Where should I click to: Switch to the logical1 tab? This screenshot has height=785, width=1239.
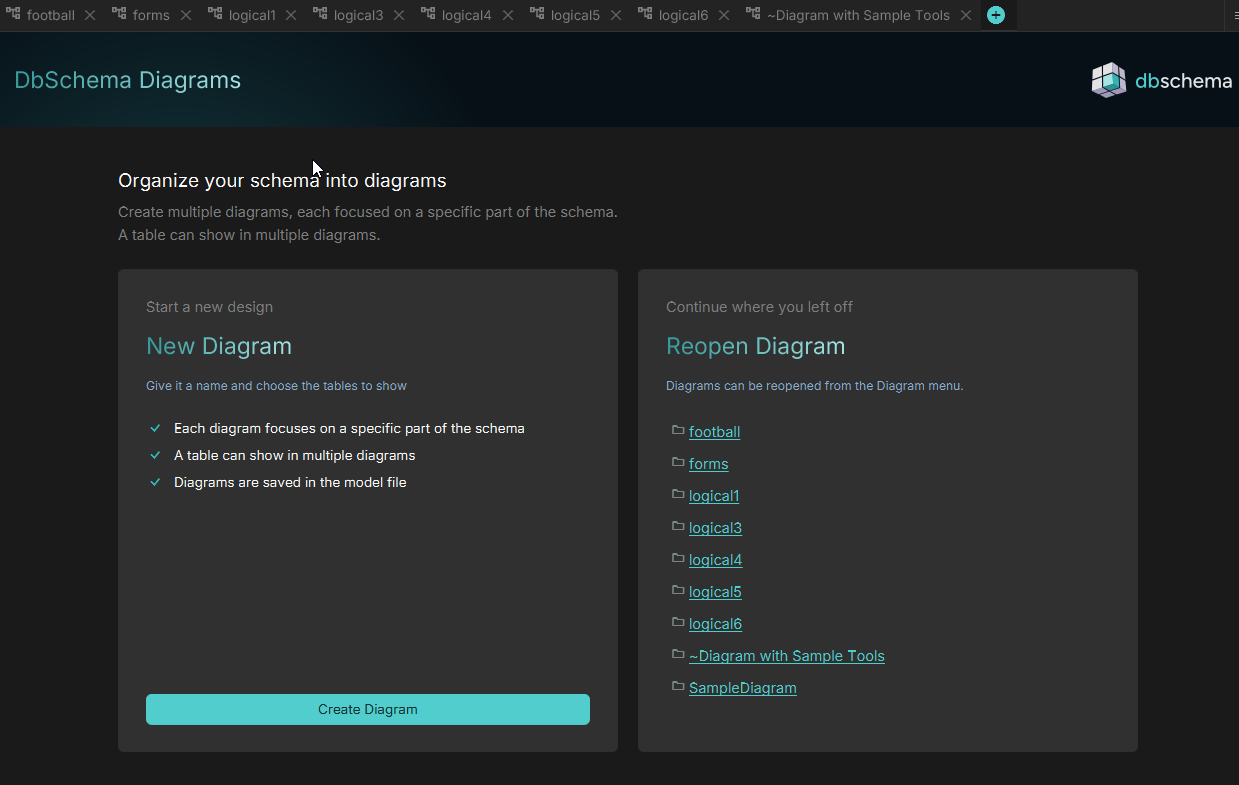coord(252,15)
